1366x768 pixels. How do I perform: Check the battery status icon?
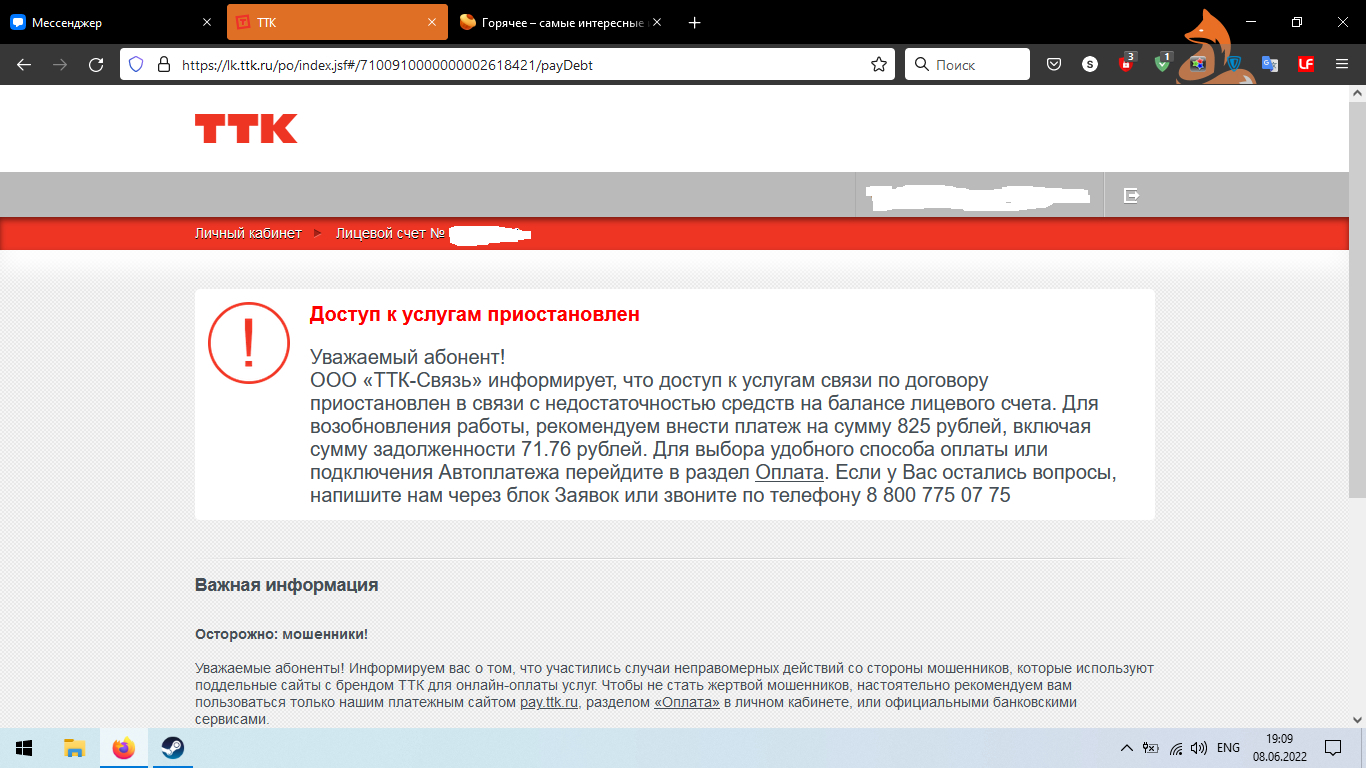point(1151,748)
